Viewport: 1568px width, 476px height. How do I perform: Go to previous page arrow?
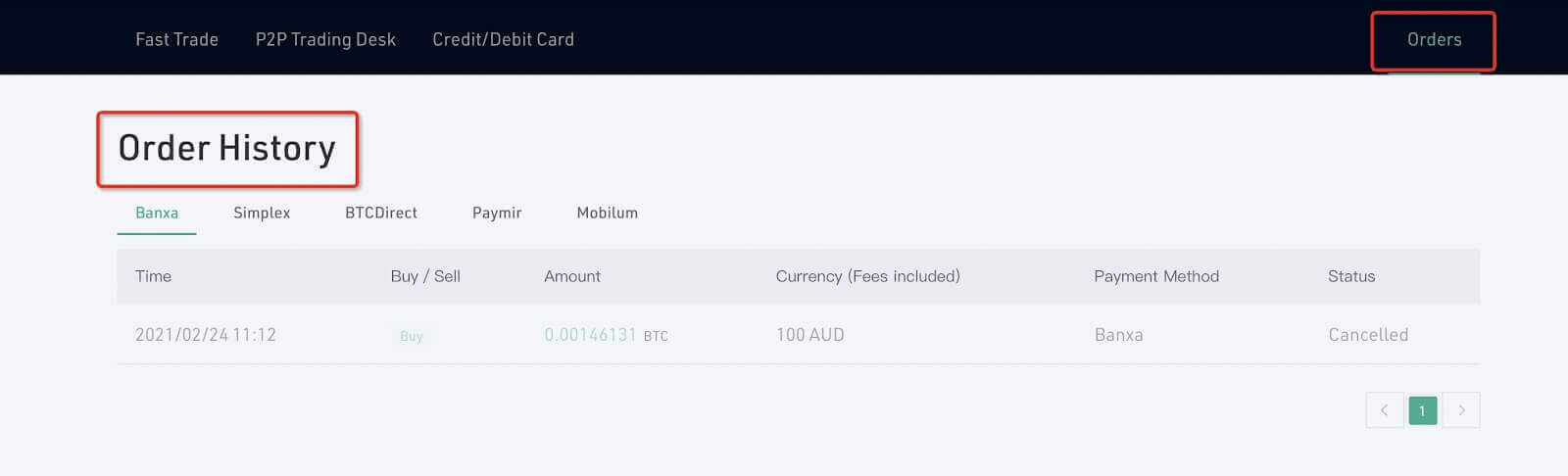(1384, 410)
